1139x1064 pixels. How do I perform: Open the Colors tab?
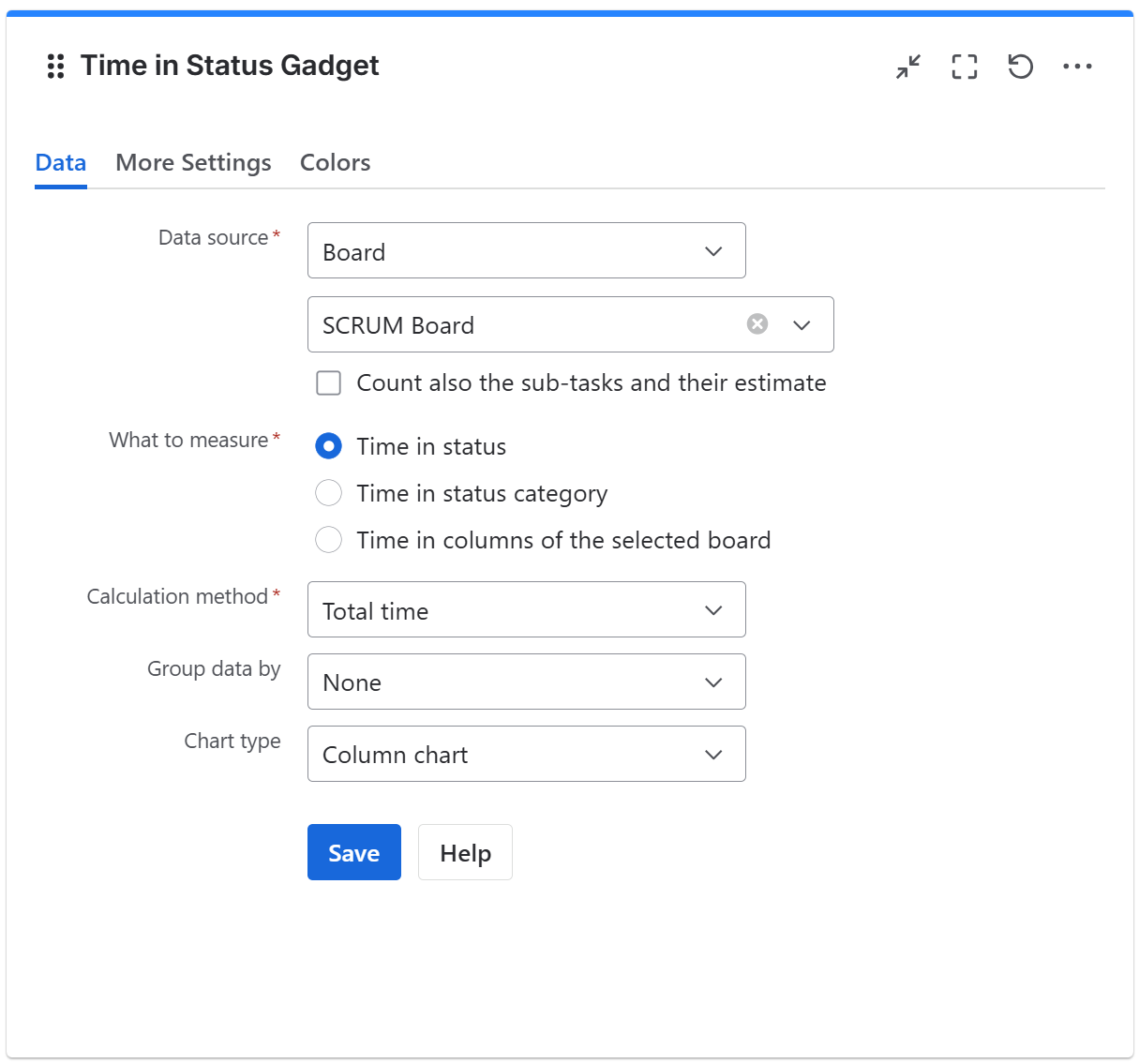coord(335,162)
